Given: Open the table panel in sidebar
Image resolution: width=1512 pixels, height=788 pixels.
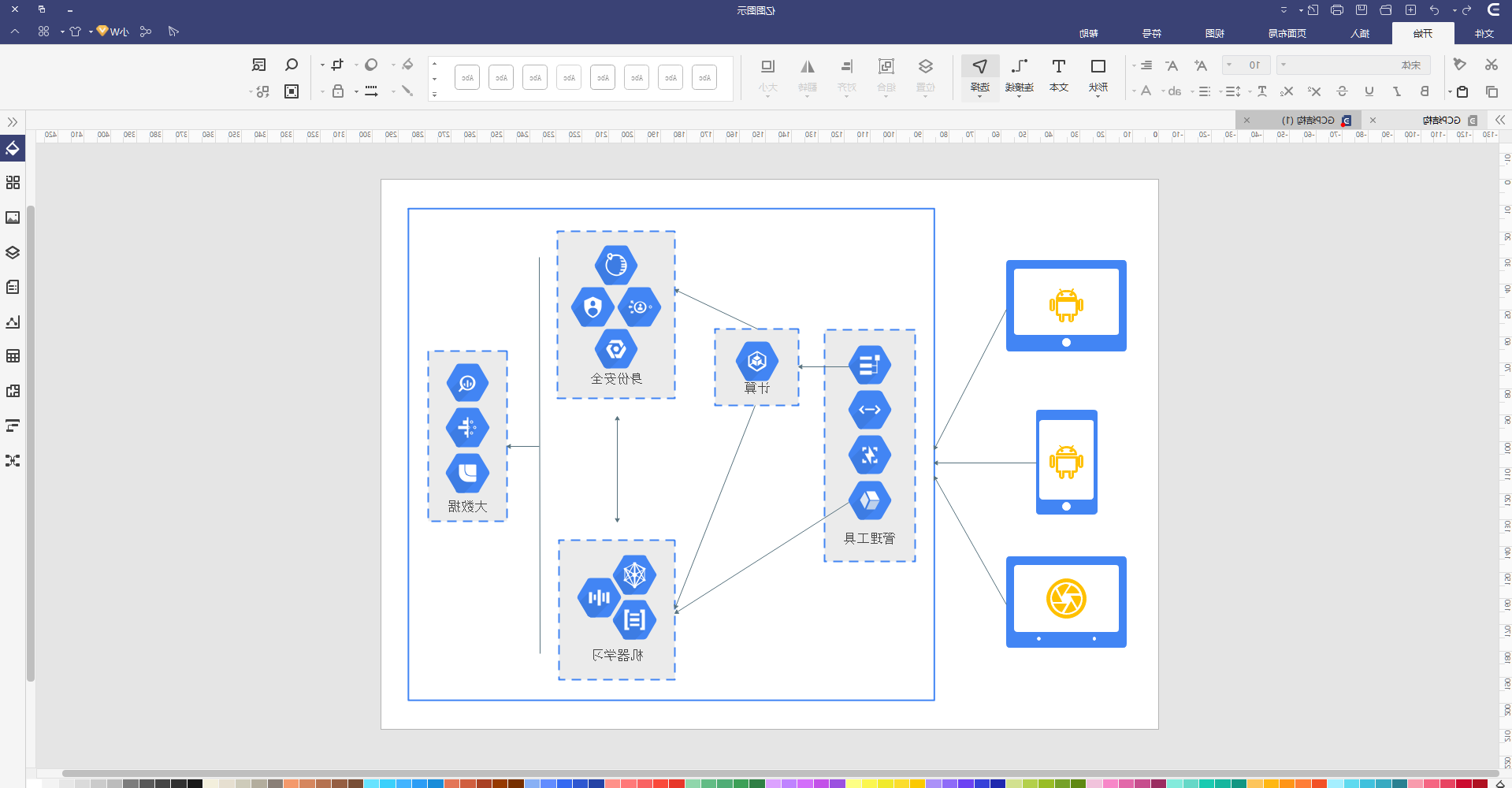Looking at the screenshot, I should point(13,356).
